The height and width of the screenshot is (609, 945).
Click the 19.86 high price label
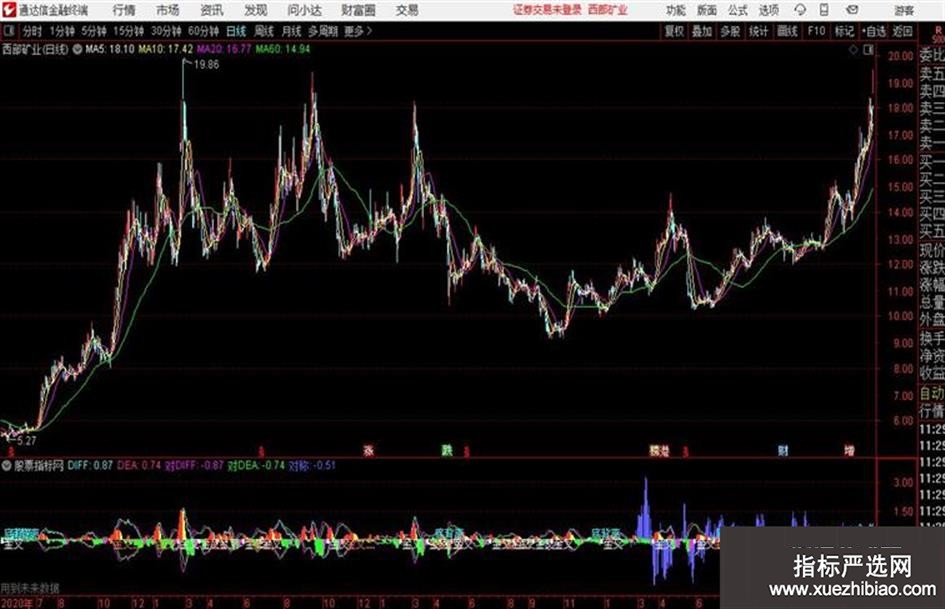pos(206,65)
